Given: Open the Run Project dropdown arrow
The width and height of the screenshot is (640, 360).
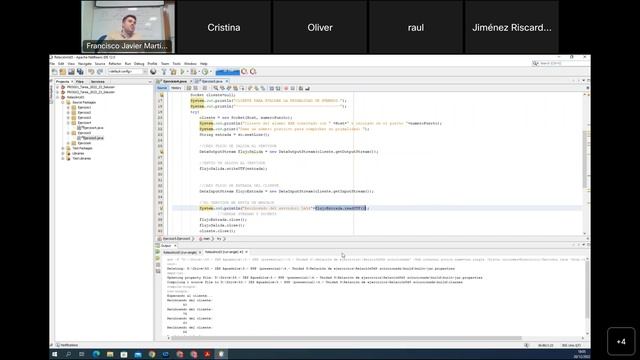Looking at the screenshot, I should click(187, 72).
